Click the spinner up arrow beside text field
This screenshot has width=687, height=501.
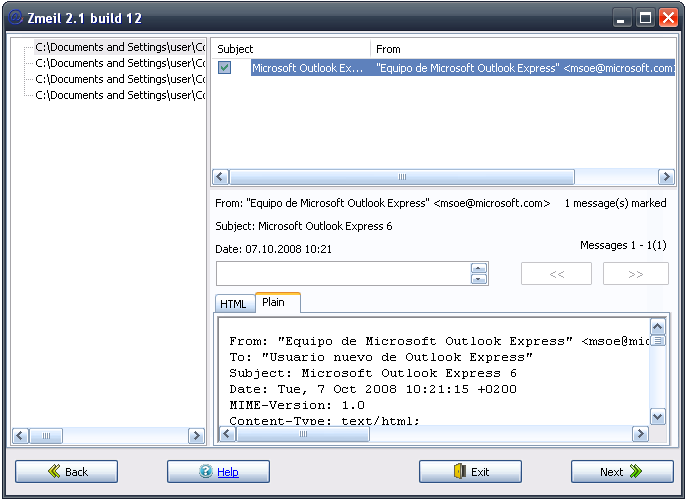point(479,268)
